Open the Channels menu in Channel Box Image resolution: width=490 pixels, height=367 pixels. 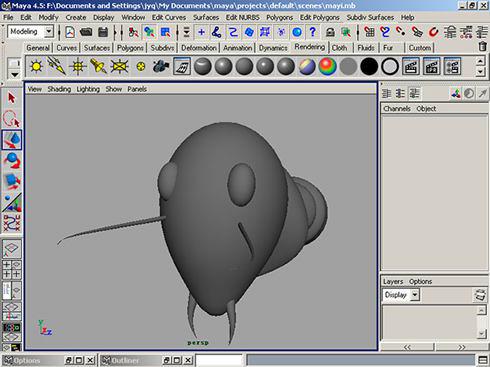click(397, 109)
